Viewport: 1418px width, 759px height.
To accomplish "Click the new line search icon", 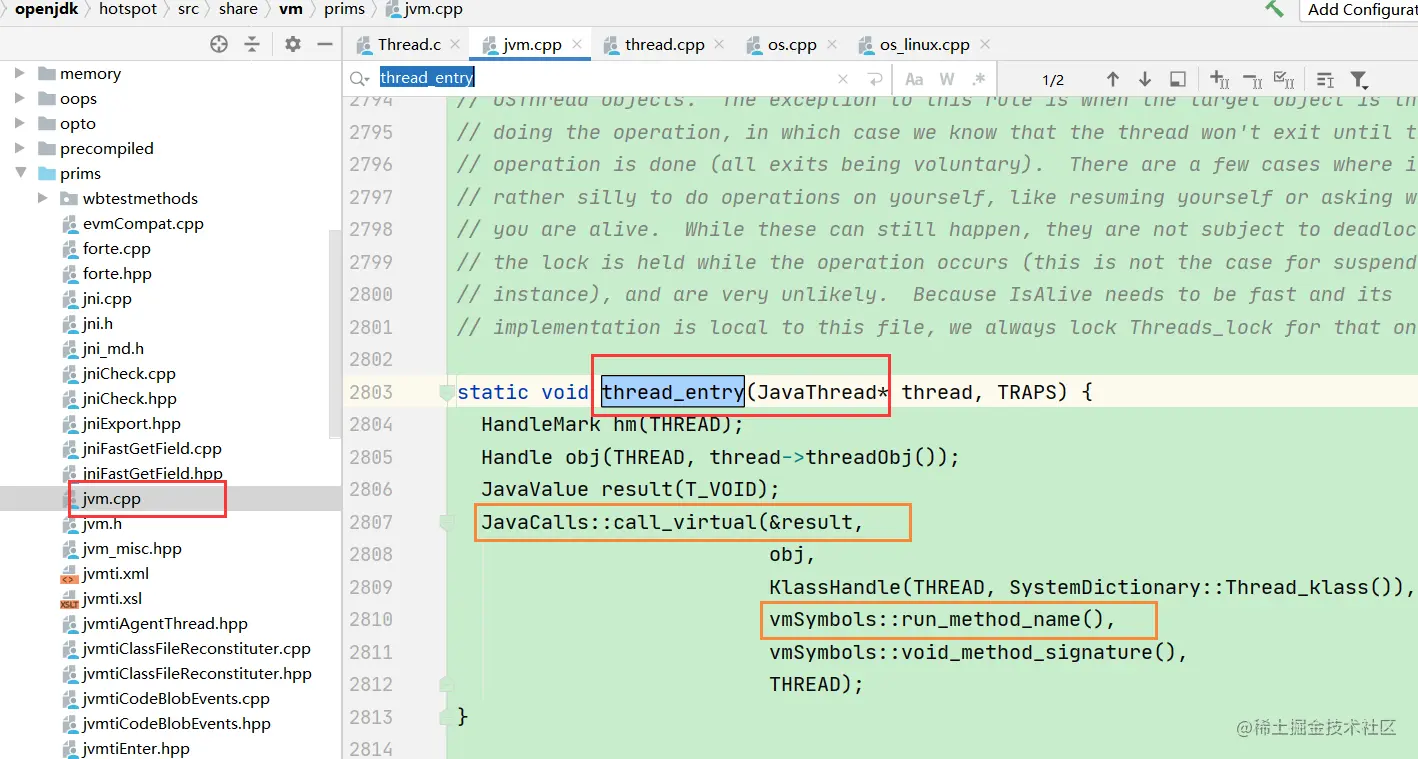I will point(875,79).
